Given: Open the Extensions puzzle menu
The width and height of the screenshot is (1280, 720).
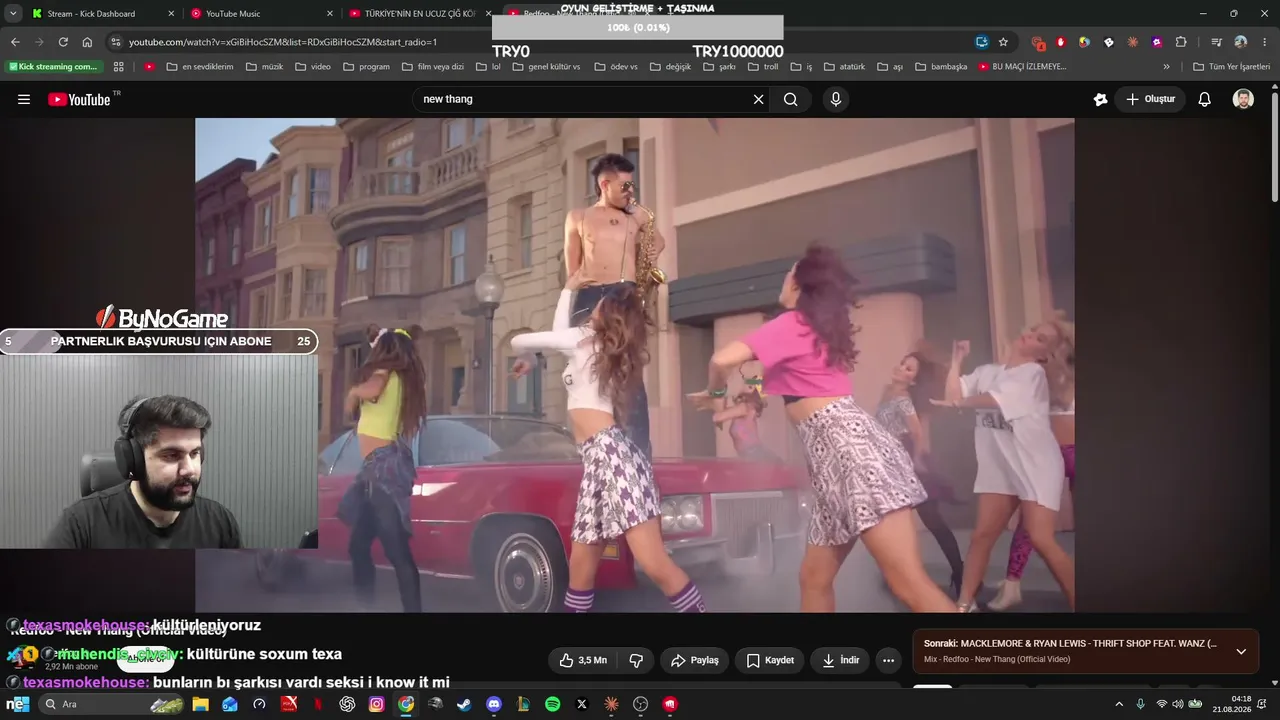Looking at the screenshot, I should (1181, 42).
